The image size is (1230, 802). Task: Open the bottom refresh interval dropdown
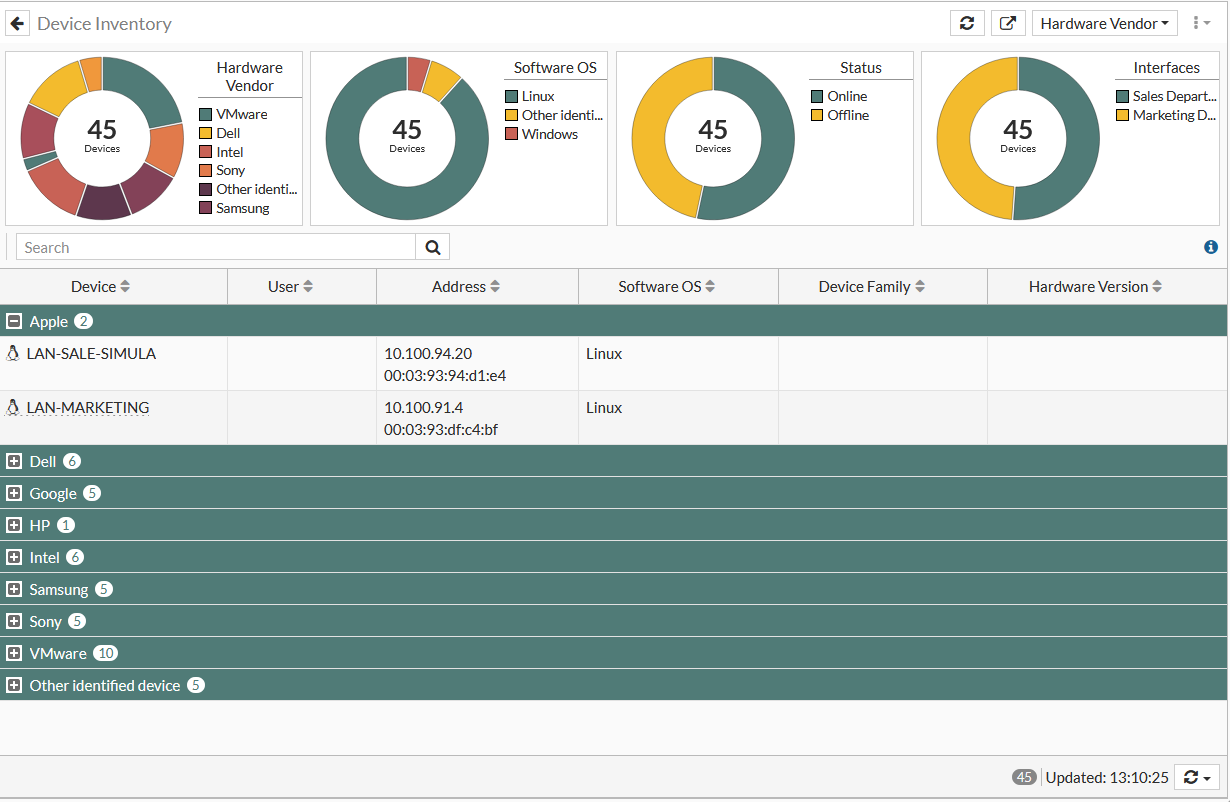point(1197,777)
